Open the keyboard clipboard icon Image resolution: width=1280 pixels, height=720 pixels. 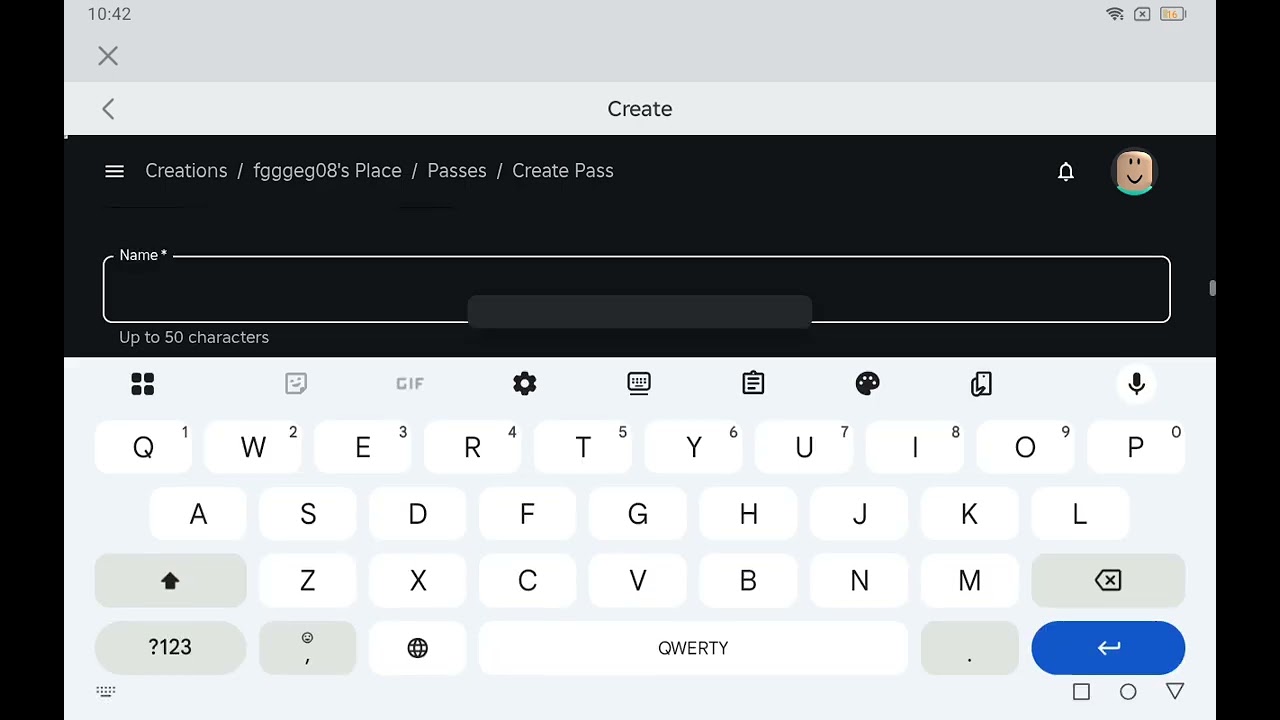(753, 384)
